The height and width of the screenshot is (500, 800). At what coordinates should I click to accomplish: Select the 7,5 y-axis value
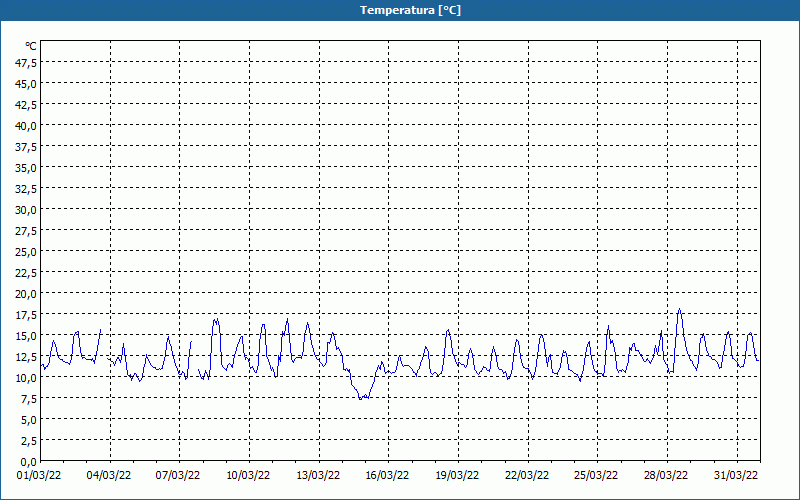(29, 399)
